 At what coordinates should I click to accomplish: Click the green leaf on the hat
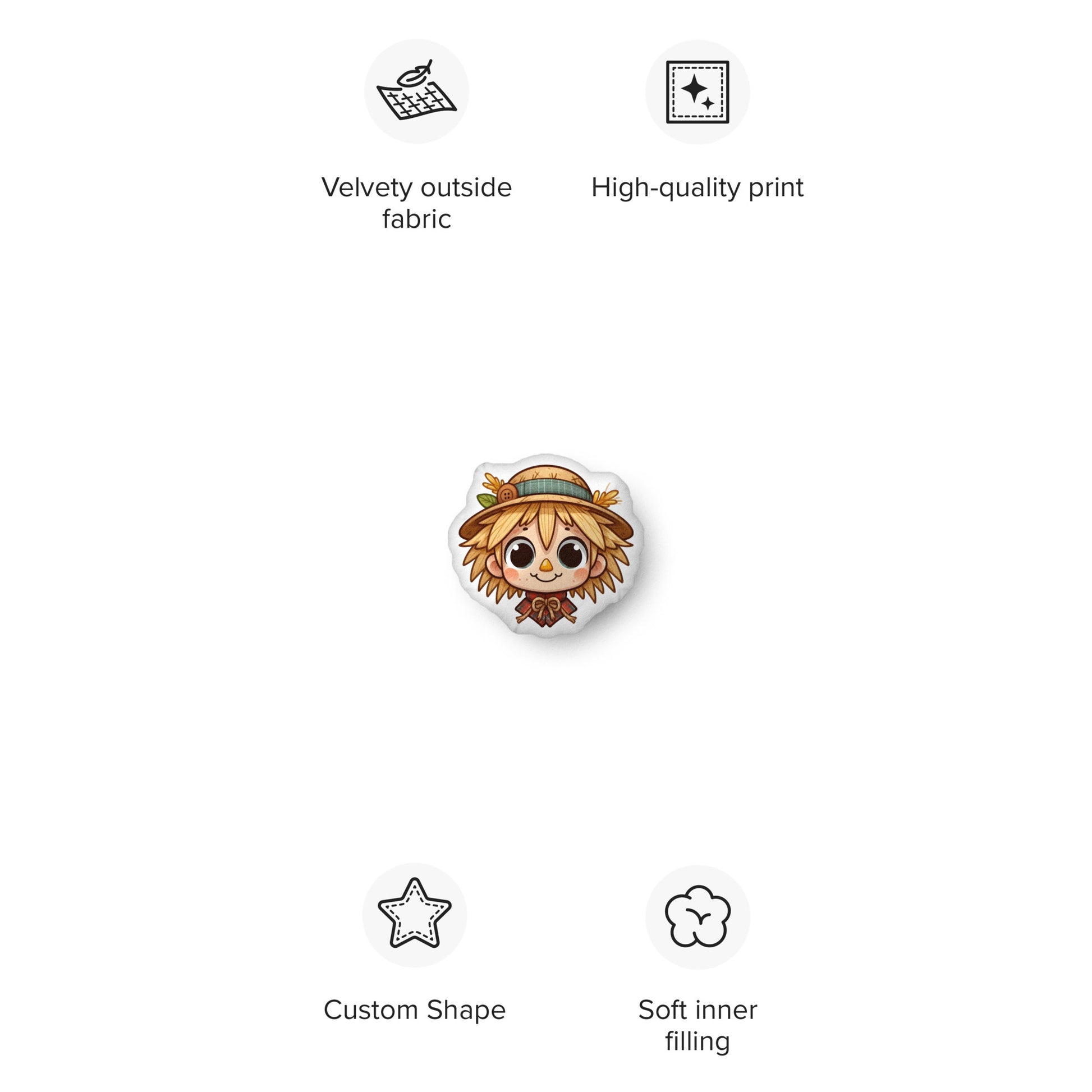click(487, 500)
